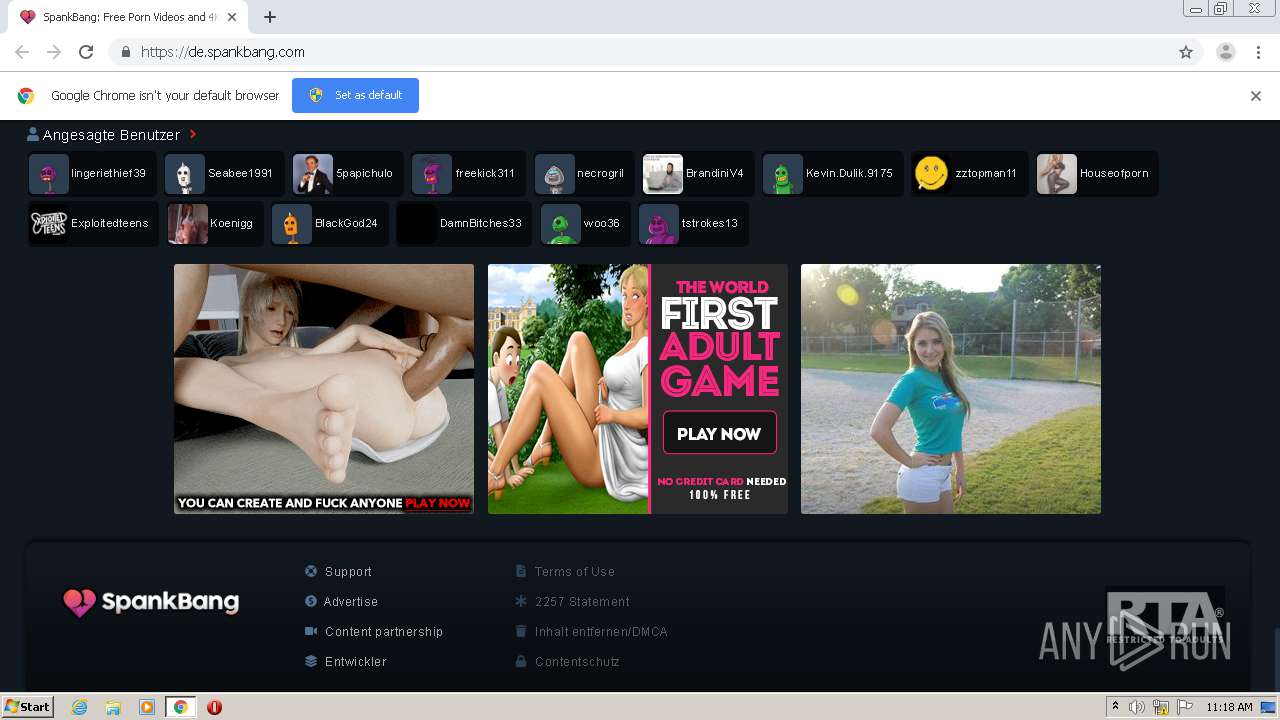Go back using the browser back arrow
Image resolution: width=1280 pixels, height=720 pixels.
point(22,52)
